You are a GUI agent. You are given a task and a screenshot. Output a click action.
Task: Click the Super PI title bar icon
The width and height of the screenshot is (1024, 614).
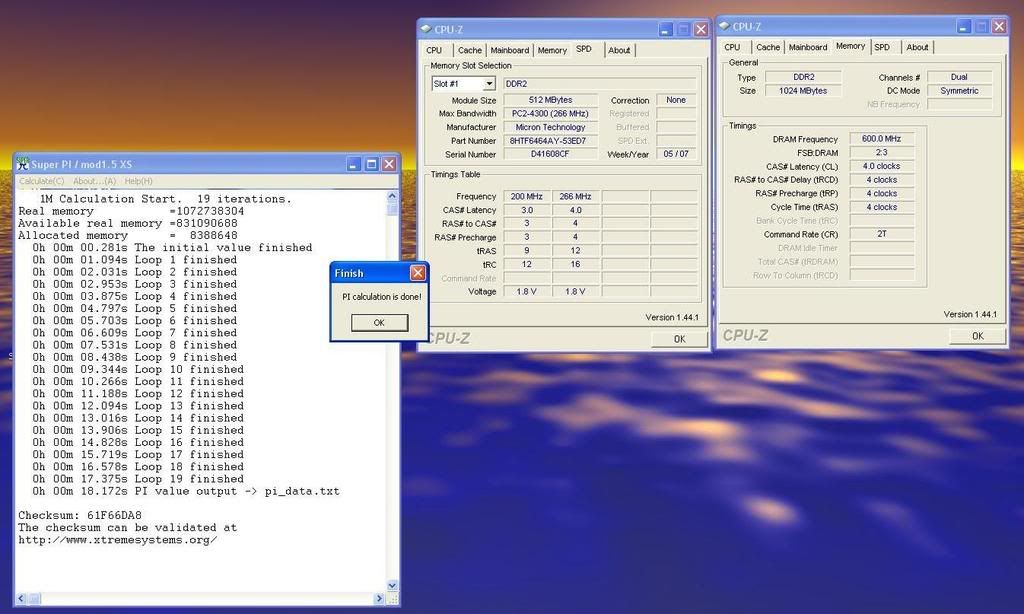[x=23, y=164]
